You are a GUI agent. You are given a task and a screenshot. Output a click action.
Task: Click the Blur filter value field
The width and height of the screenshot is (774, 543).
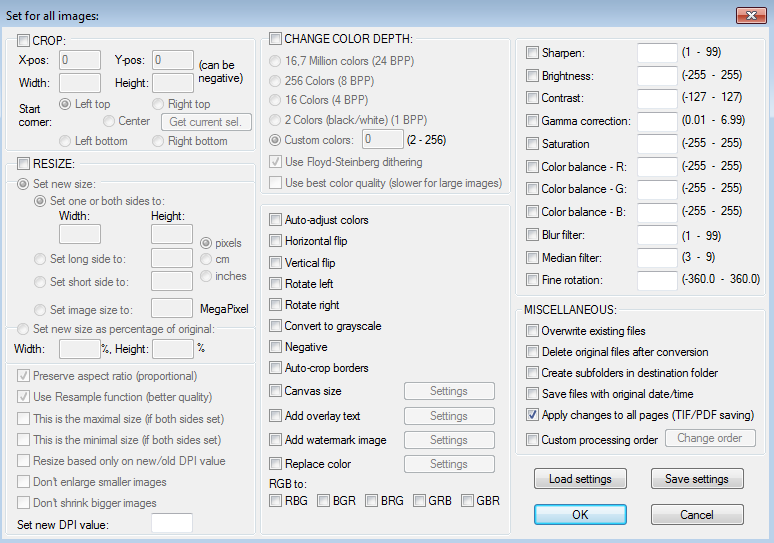point(657,234)
